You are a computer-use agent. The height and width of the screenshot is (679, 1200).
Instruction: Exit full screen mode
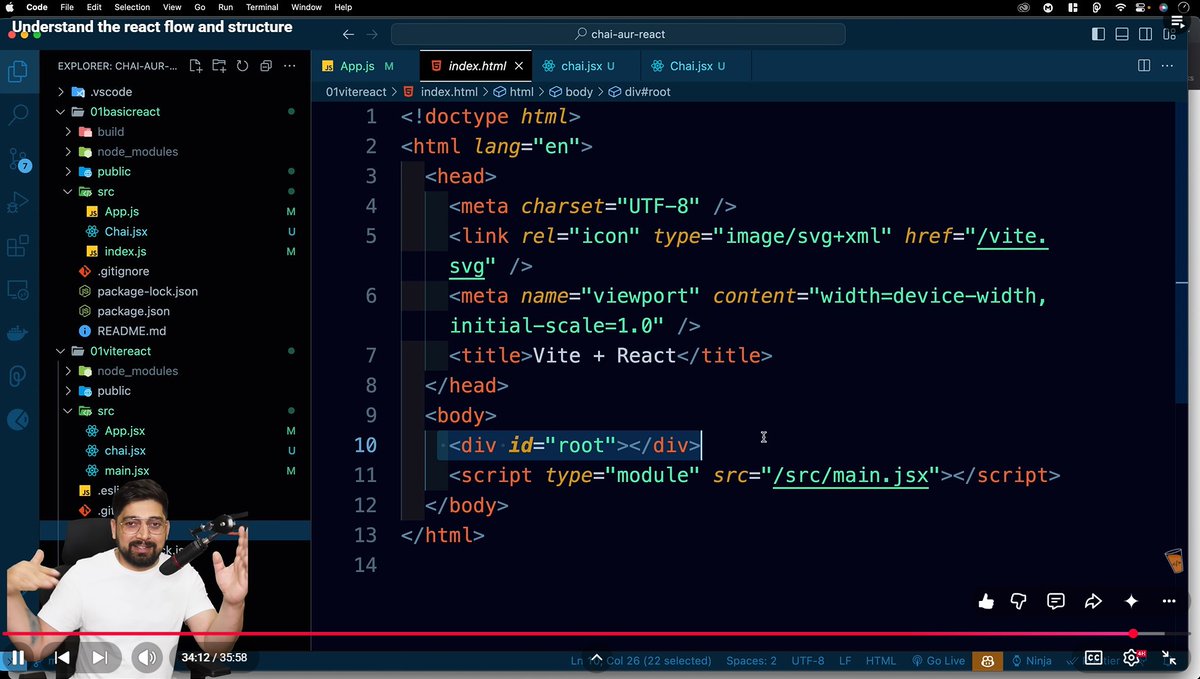(x=1169, y=657)
